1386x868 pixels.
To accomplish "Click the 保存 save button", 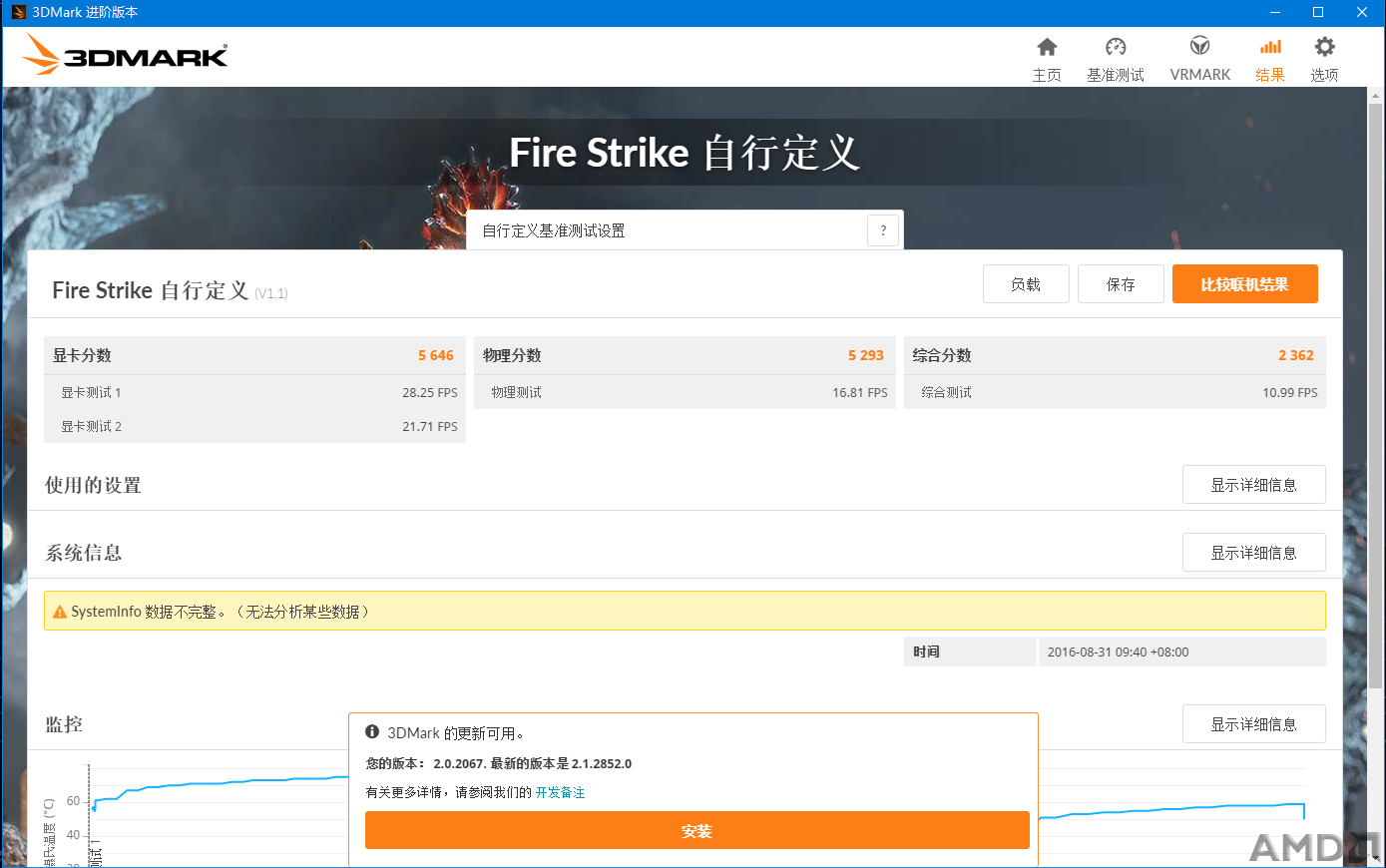I will [1121, 284].
